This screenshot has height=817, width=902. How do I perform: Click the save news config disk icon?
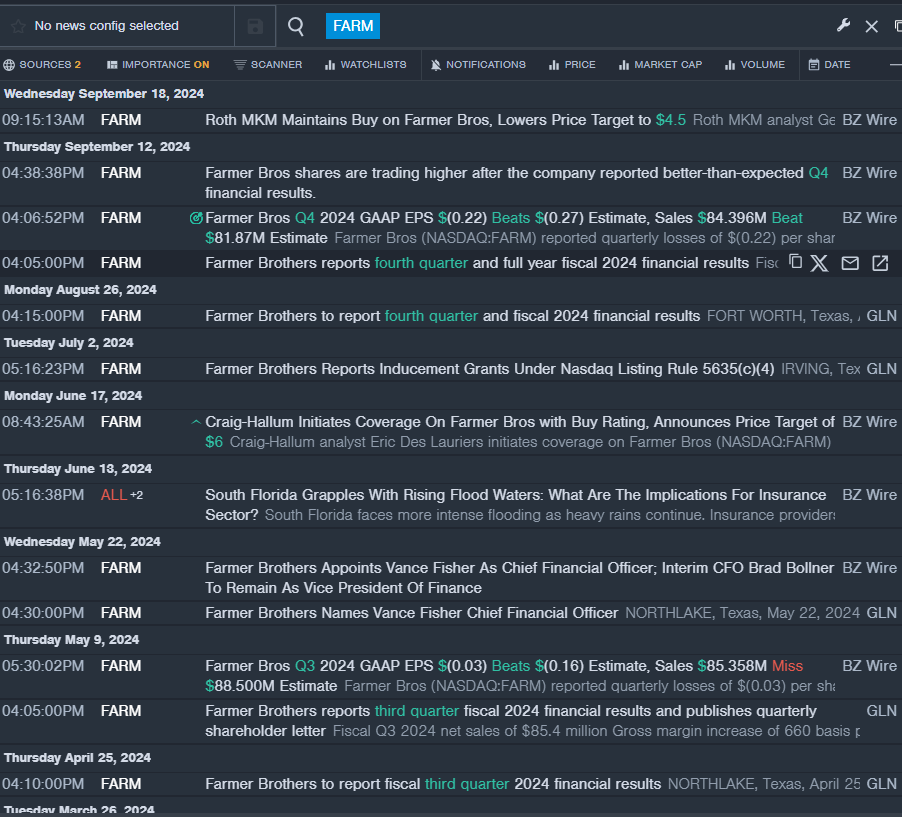click(x=255, y=26)
